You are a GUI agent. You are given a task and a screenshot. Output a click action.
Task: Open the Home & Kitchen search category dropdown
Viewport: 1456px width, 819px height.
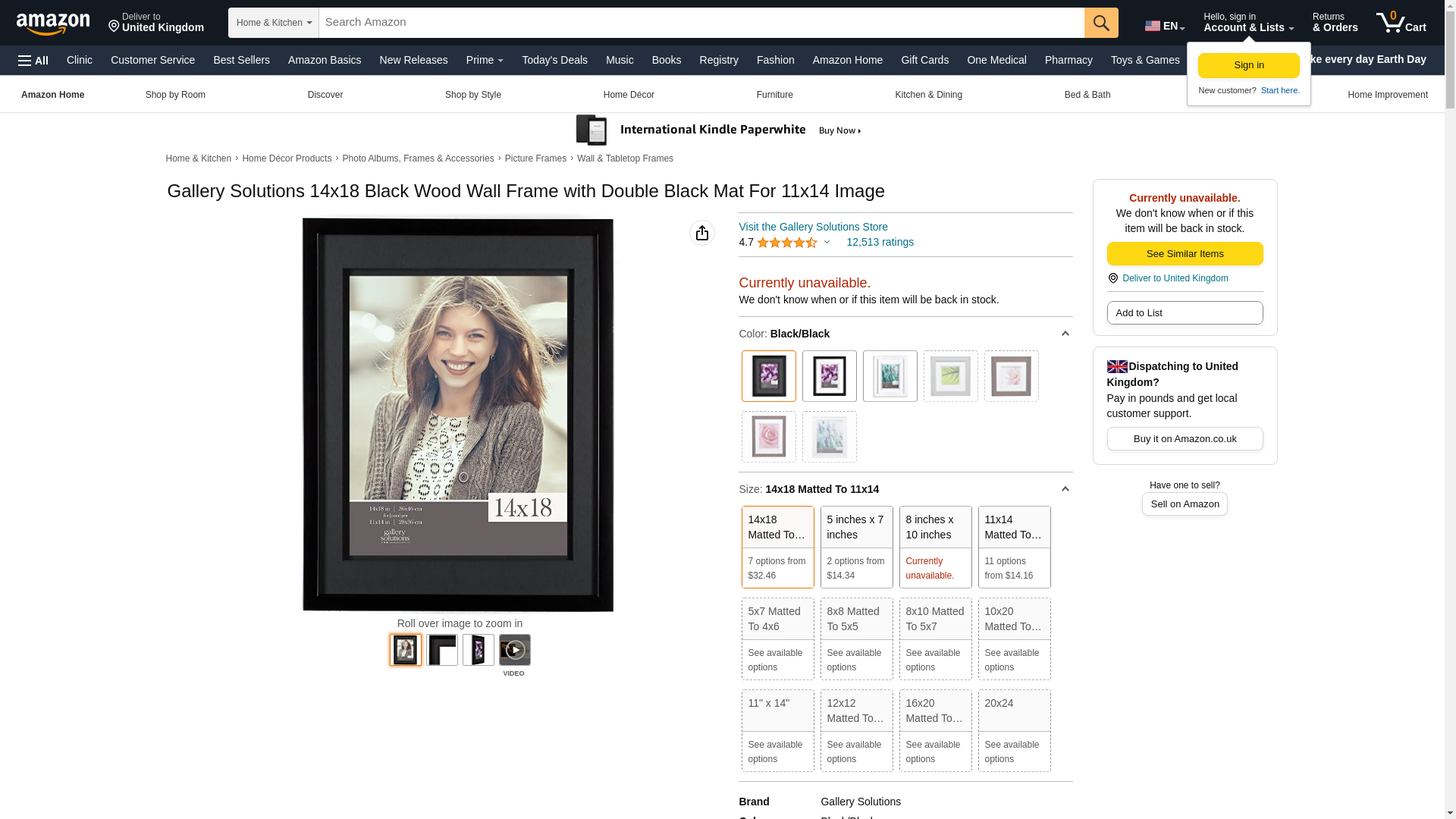274,23
